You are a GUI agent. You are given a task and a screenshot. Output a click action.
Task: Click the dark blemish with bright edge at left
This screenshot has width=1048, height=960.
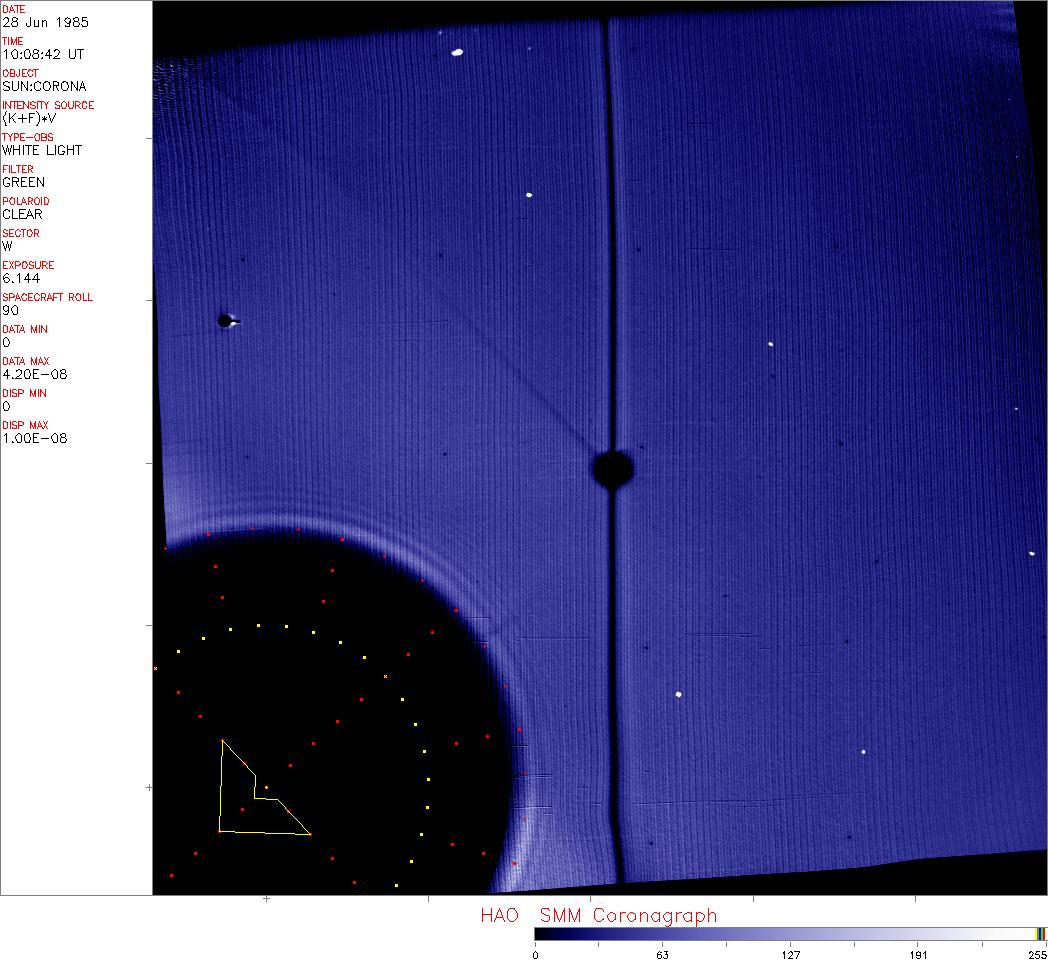(226, 321)
